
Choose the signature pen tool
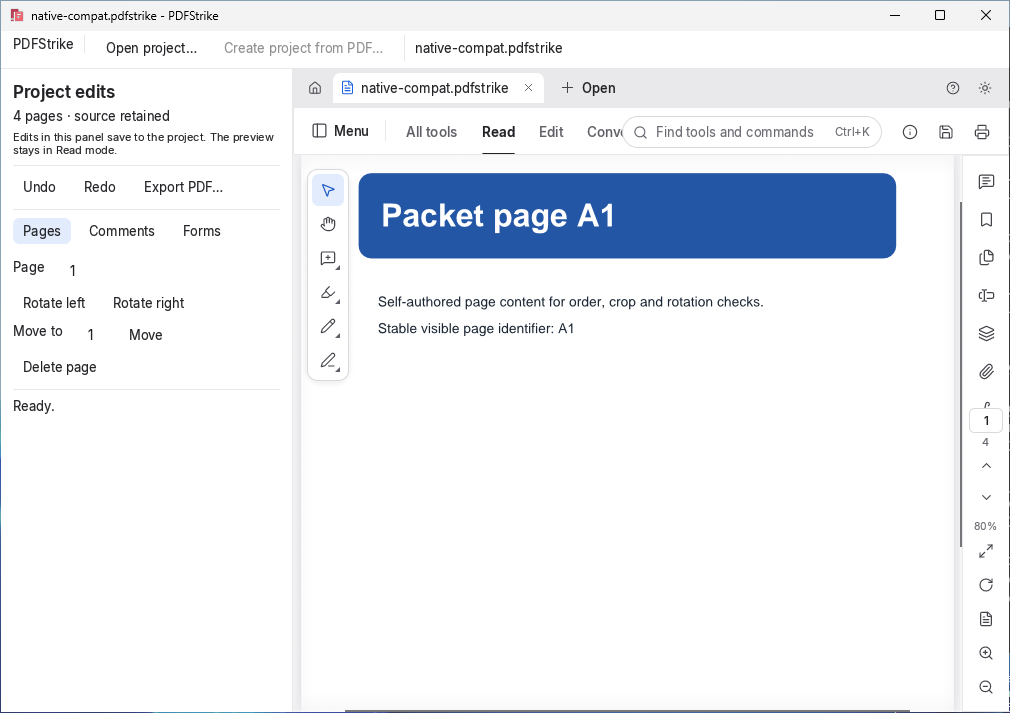(328, 361)
